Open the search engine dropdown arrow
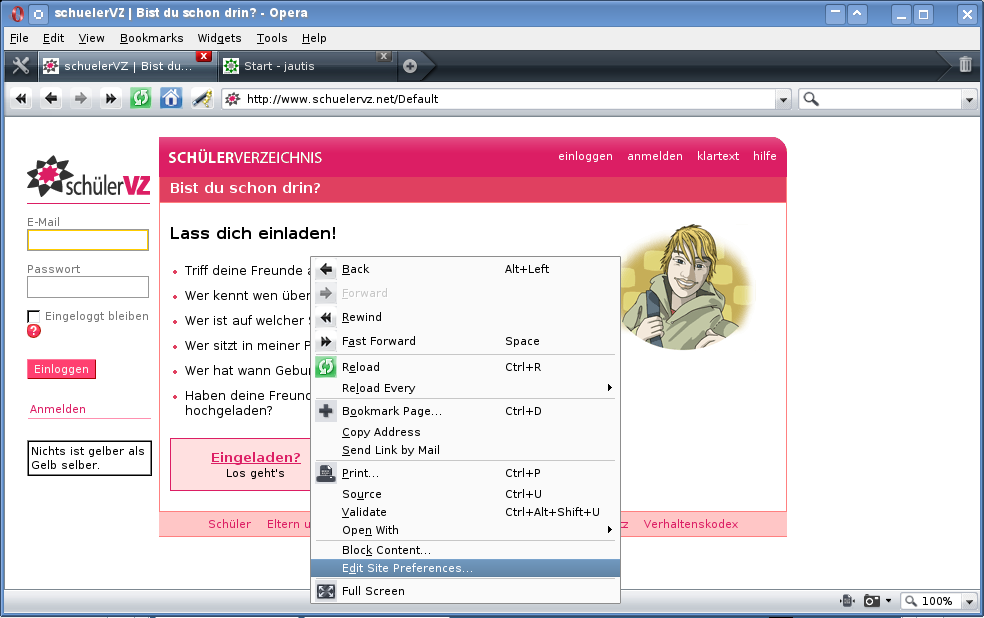The width and height of the screenshot is (984, 618). 969,99
